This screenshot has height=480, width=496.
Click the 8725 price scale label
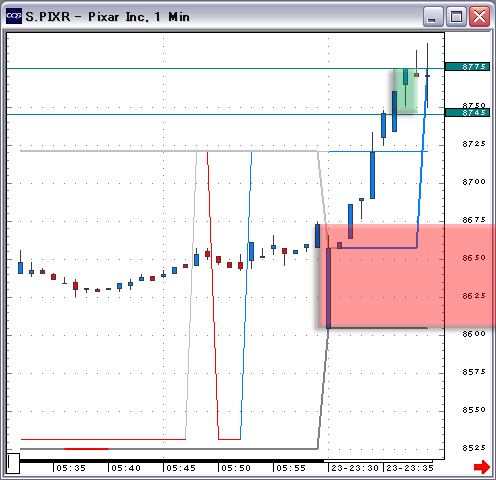(474, 144)
